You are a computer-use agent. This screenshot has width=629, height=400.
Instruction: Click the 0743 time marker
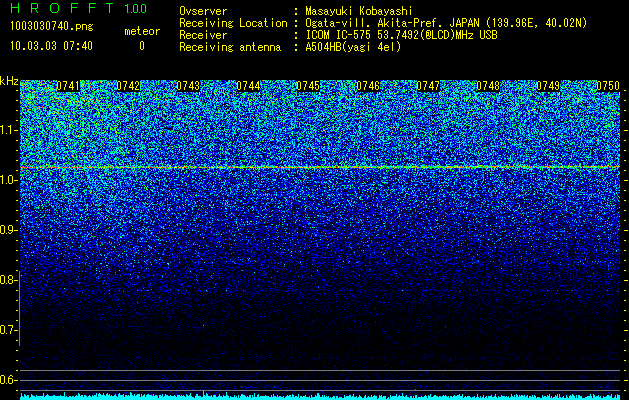point(188,86)
